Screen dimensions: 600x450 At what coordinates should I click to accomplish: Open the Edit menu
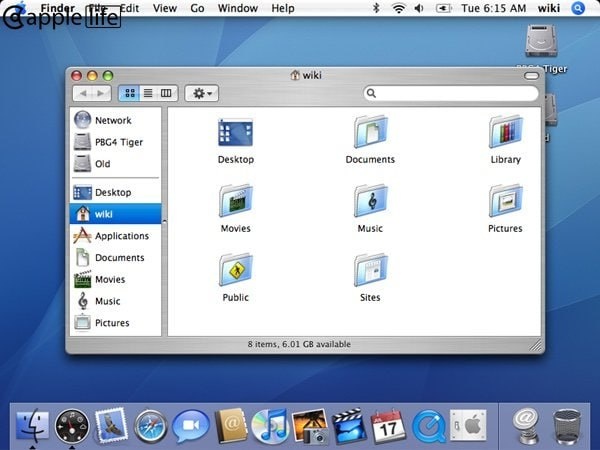pyautogui.click(x=129, y=8)
